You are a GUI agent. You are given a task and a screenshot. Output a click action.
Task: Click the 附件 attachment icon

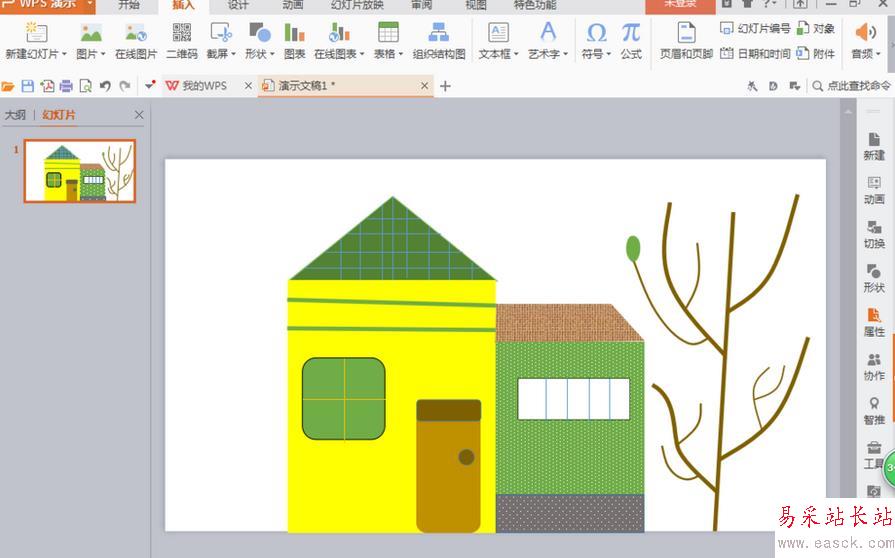[816, 54]
